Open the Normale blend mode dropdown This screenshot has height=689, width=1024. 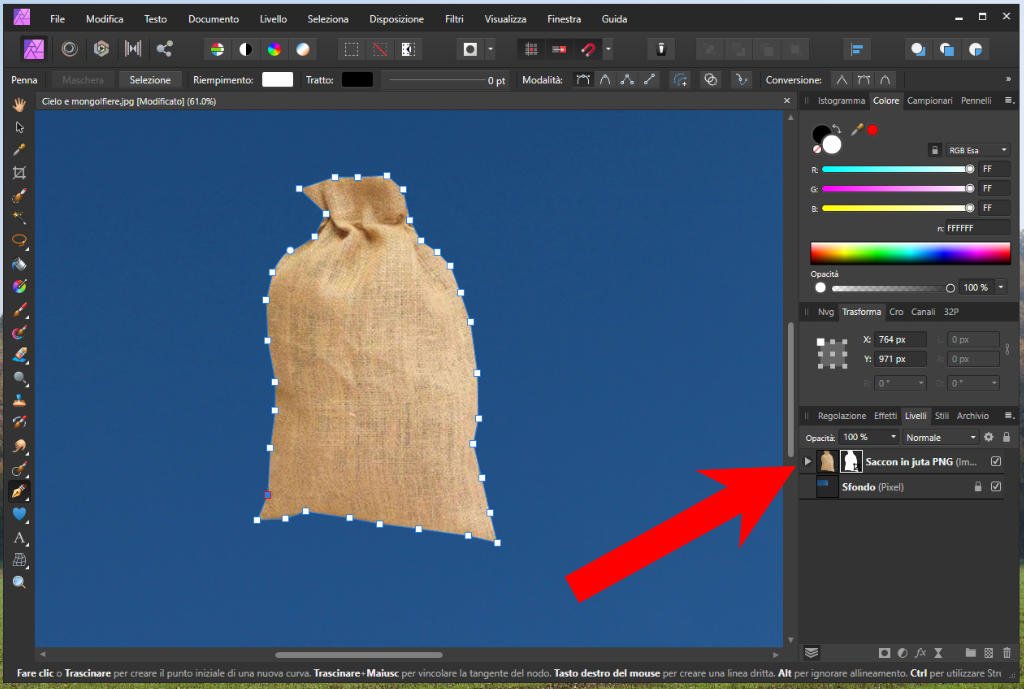point(940,438)
